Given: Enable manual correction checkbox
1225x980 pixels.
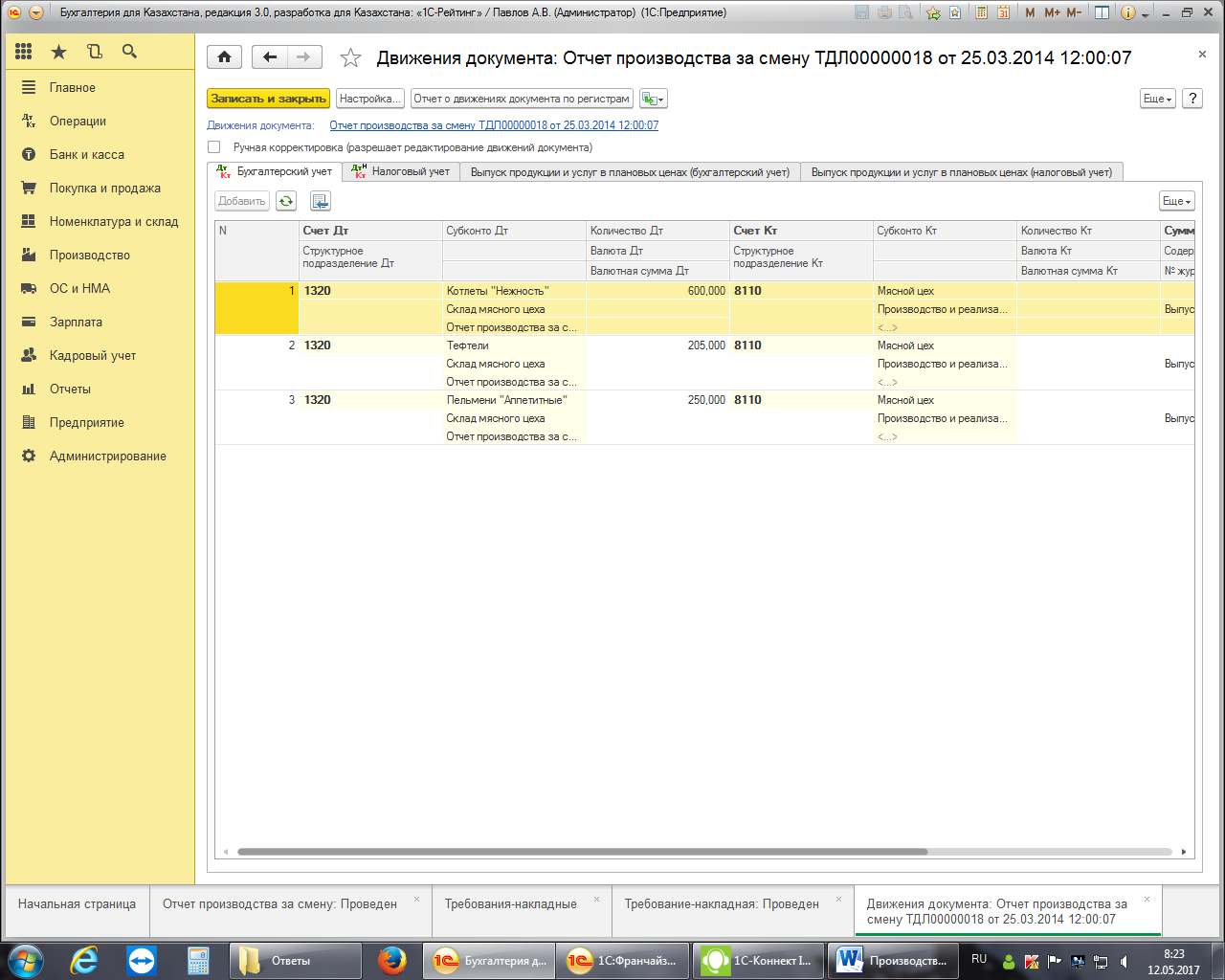Looking at the screenshot, I should (213, 147).
